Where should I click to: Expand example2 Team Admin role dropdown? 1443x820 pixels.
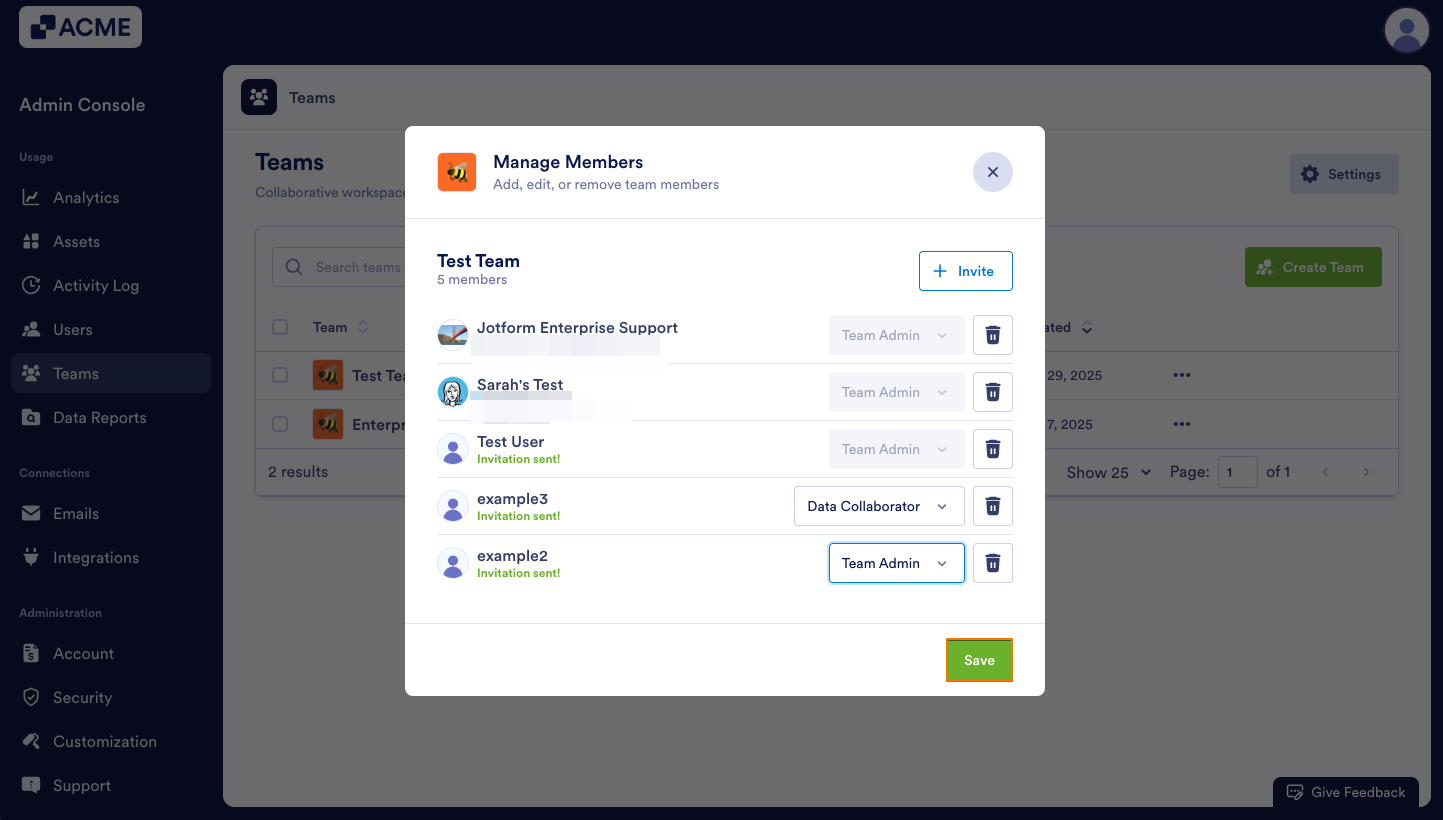896,563
